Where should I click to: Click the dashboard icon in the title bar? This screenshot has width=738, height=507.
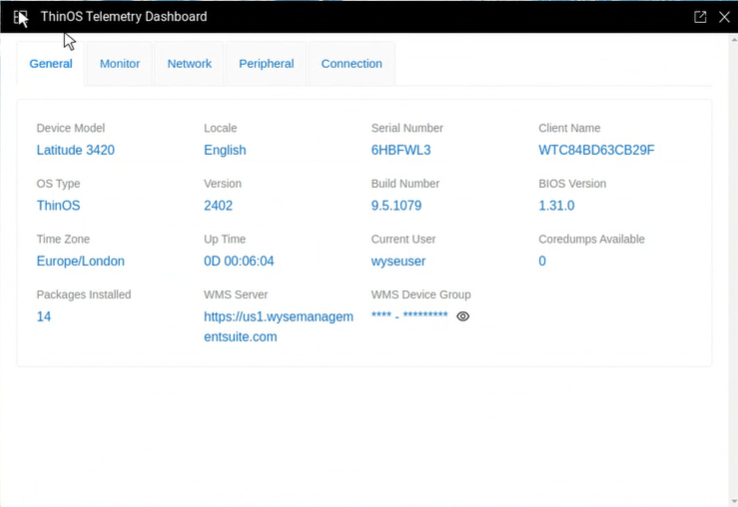tap(20, 17)
